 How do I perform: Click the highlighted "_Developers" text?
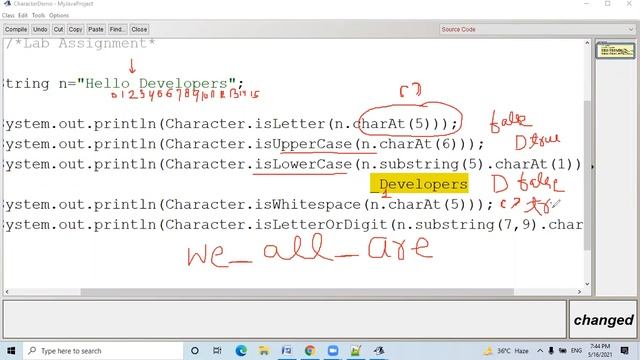click(419, 184)
